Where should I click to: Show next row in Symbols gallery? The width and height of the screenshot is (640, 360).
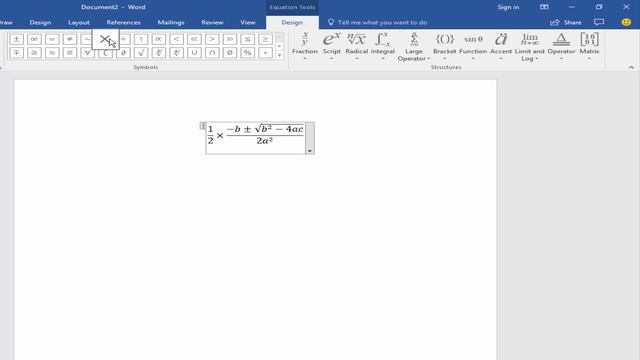coord(279,46)
